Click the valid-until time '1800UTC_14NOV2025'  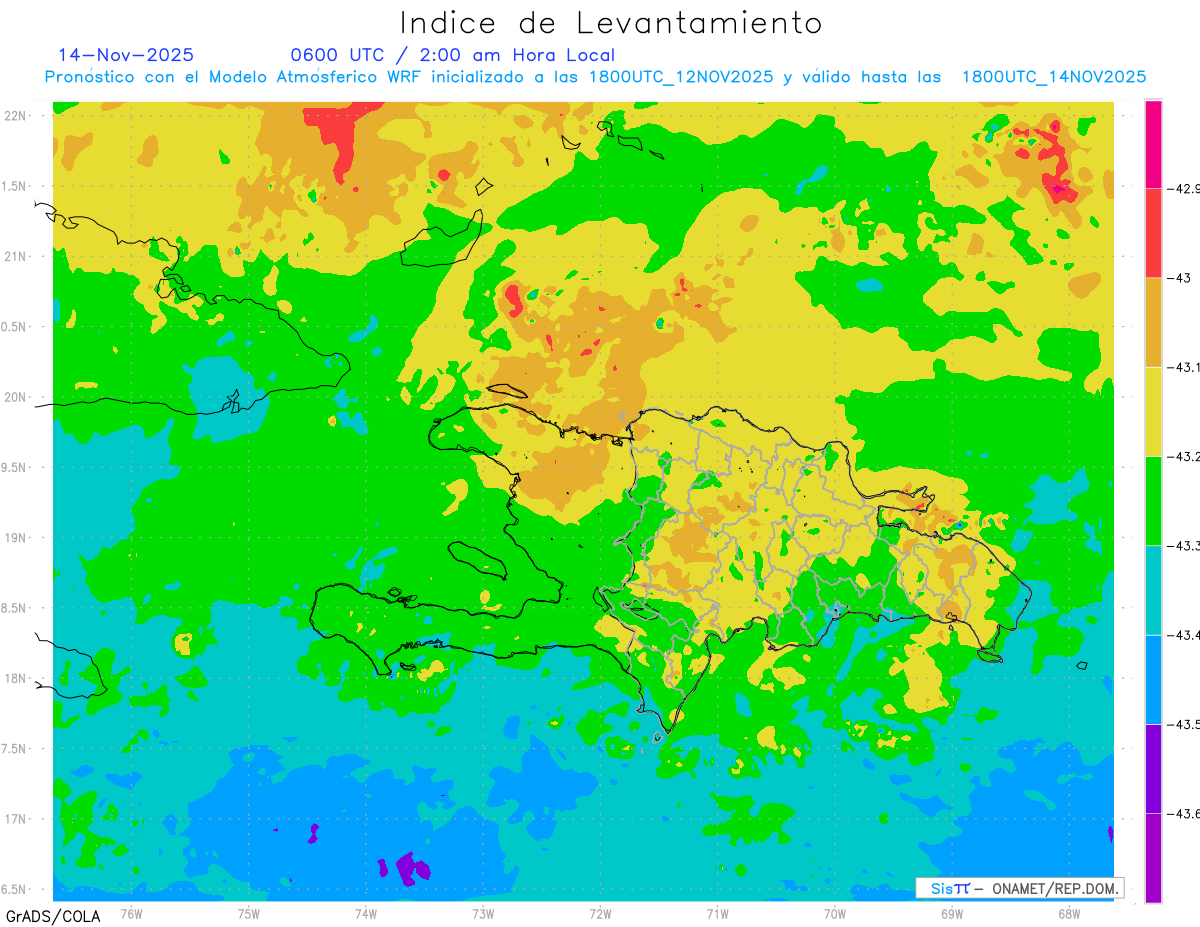click(1053, 77)
